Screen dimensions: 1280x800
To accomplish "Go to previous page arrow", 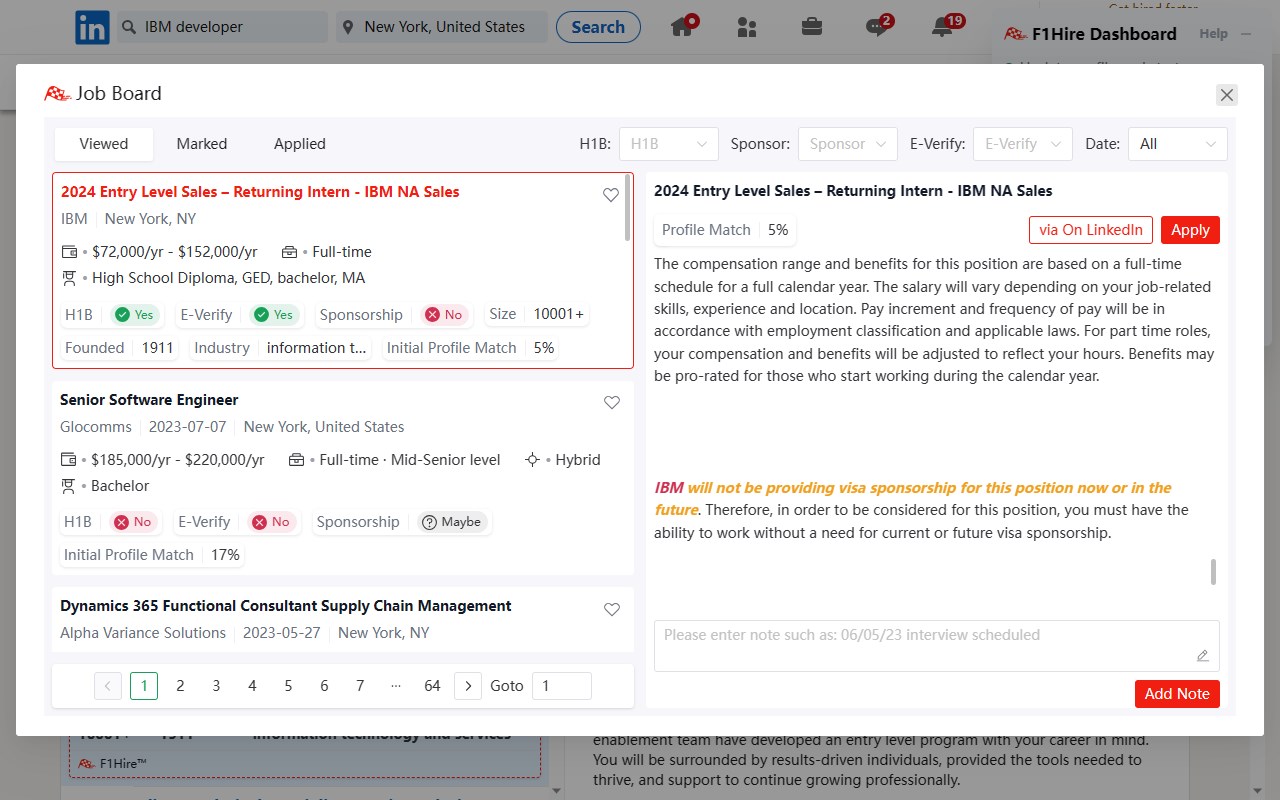I will pyautogui.click(x=108, y=686).
